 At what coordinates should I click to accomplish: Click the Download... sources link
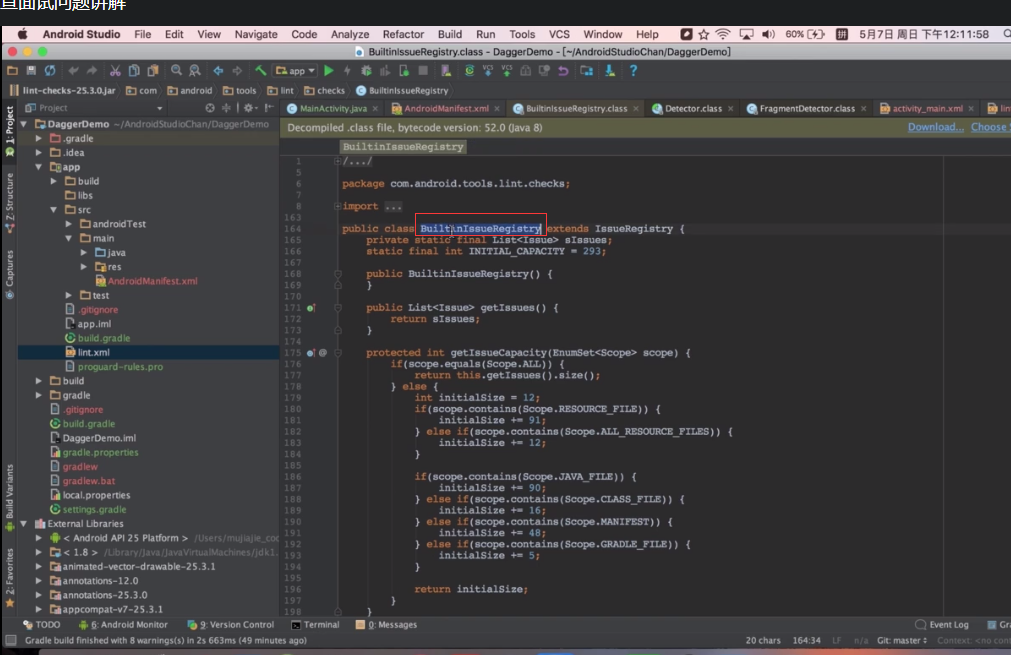pos(936,127)
